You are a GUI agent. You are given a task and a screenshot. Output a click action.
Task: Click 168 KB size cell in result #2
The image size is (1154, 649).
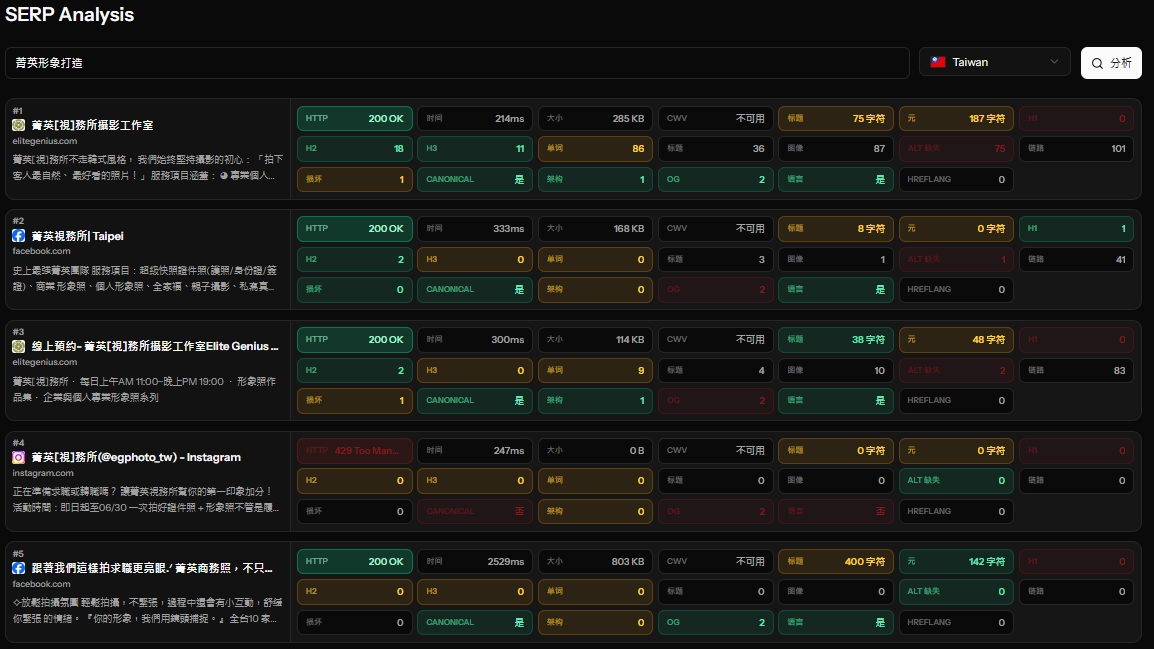(595, 229)
